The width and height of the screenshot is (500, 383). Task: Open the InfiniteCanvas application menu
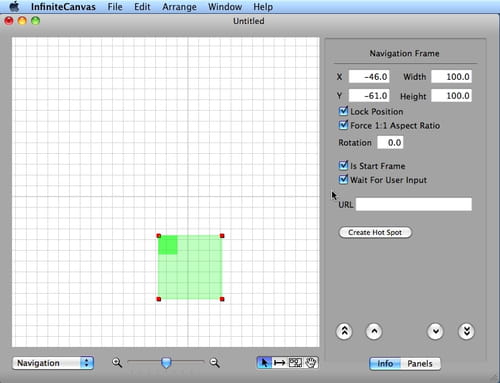[63, 7]
